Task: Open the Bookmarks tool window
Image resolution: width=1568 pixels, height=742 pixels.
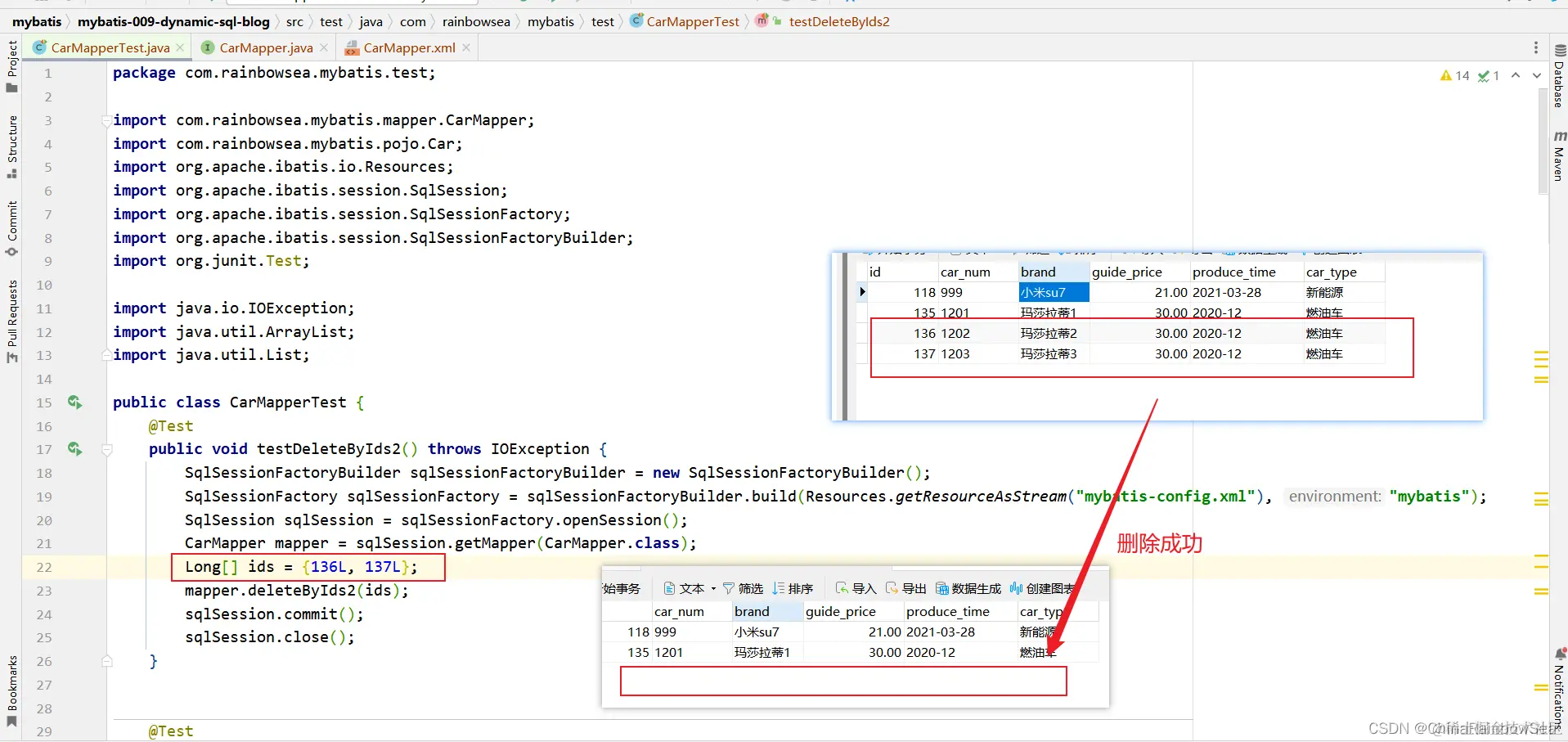Action: click(x=12, y=691)
